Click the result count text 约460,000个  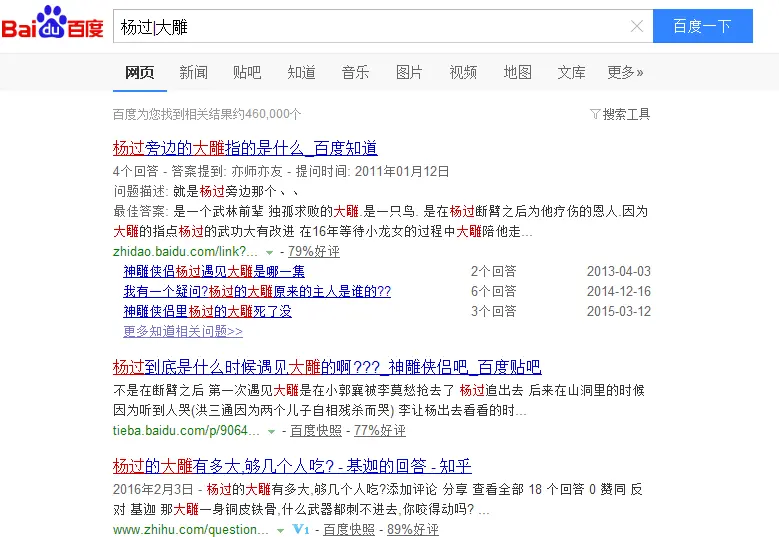coord(267,114)
